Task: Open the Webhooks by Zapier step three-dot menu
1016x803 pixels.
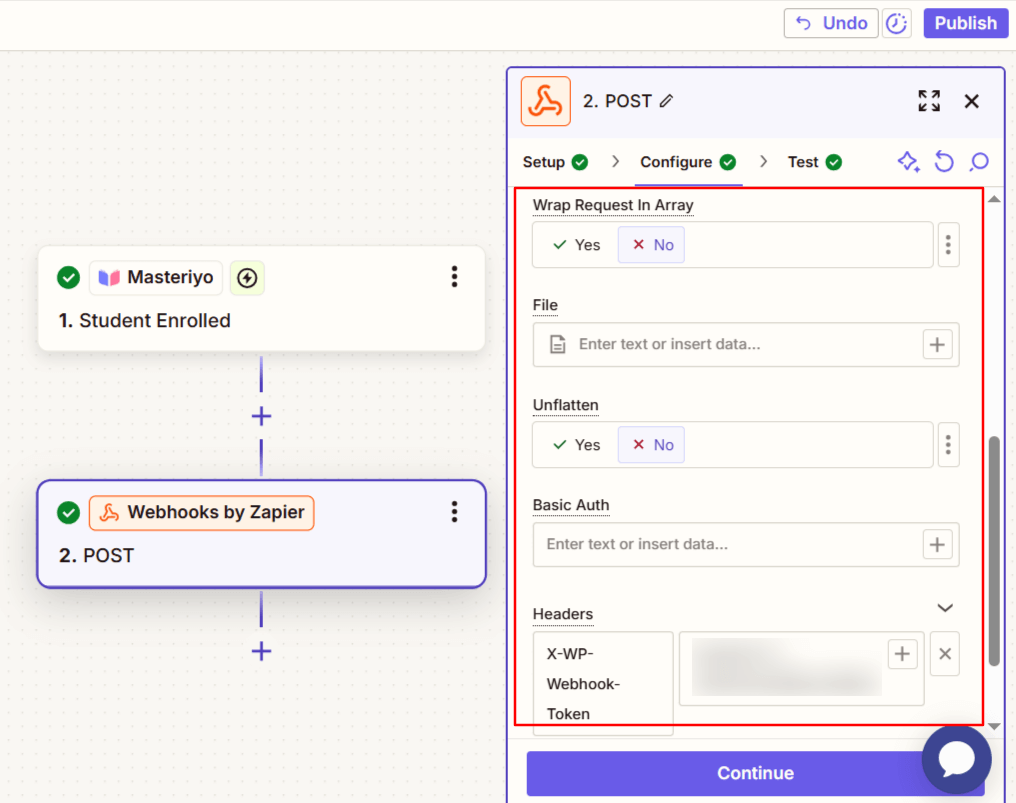Action: click(x=454, y=512)
